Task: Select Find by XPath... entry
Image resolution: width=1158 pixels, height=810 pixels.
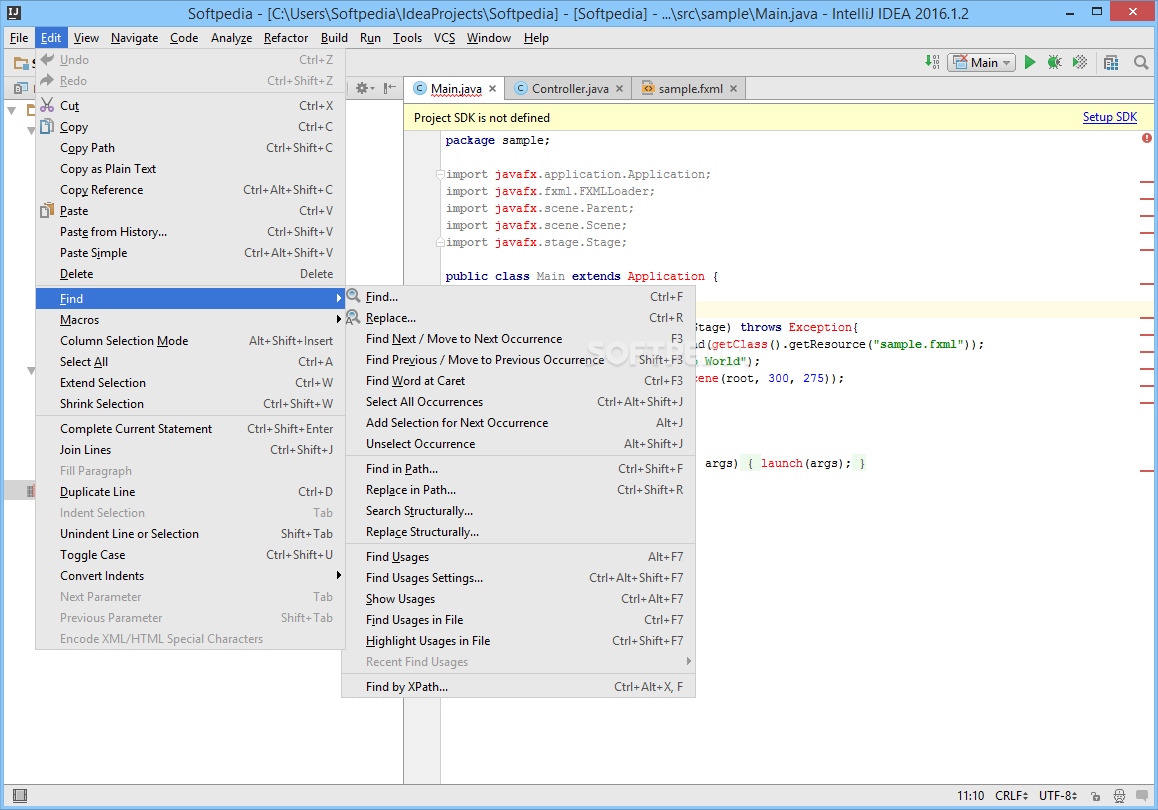Action: coord(518,687)
